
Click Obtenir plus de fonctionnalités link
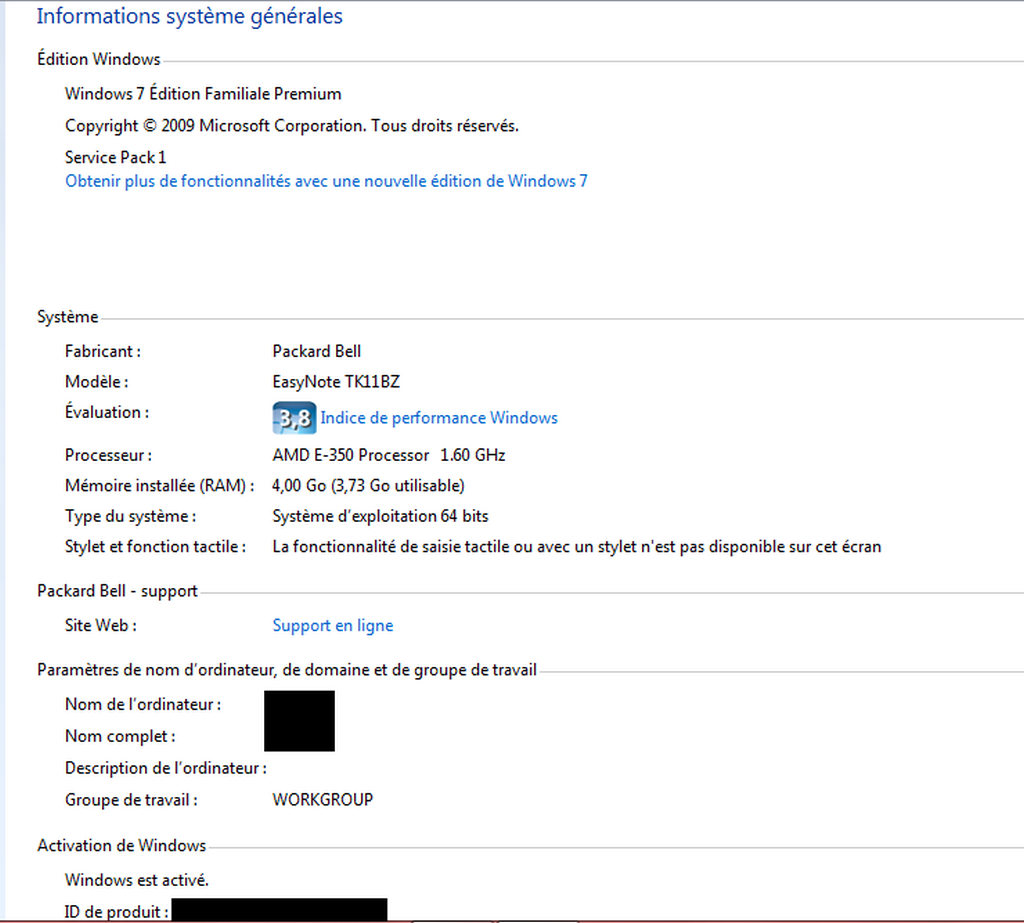[326, 181]
